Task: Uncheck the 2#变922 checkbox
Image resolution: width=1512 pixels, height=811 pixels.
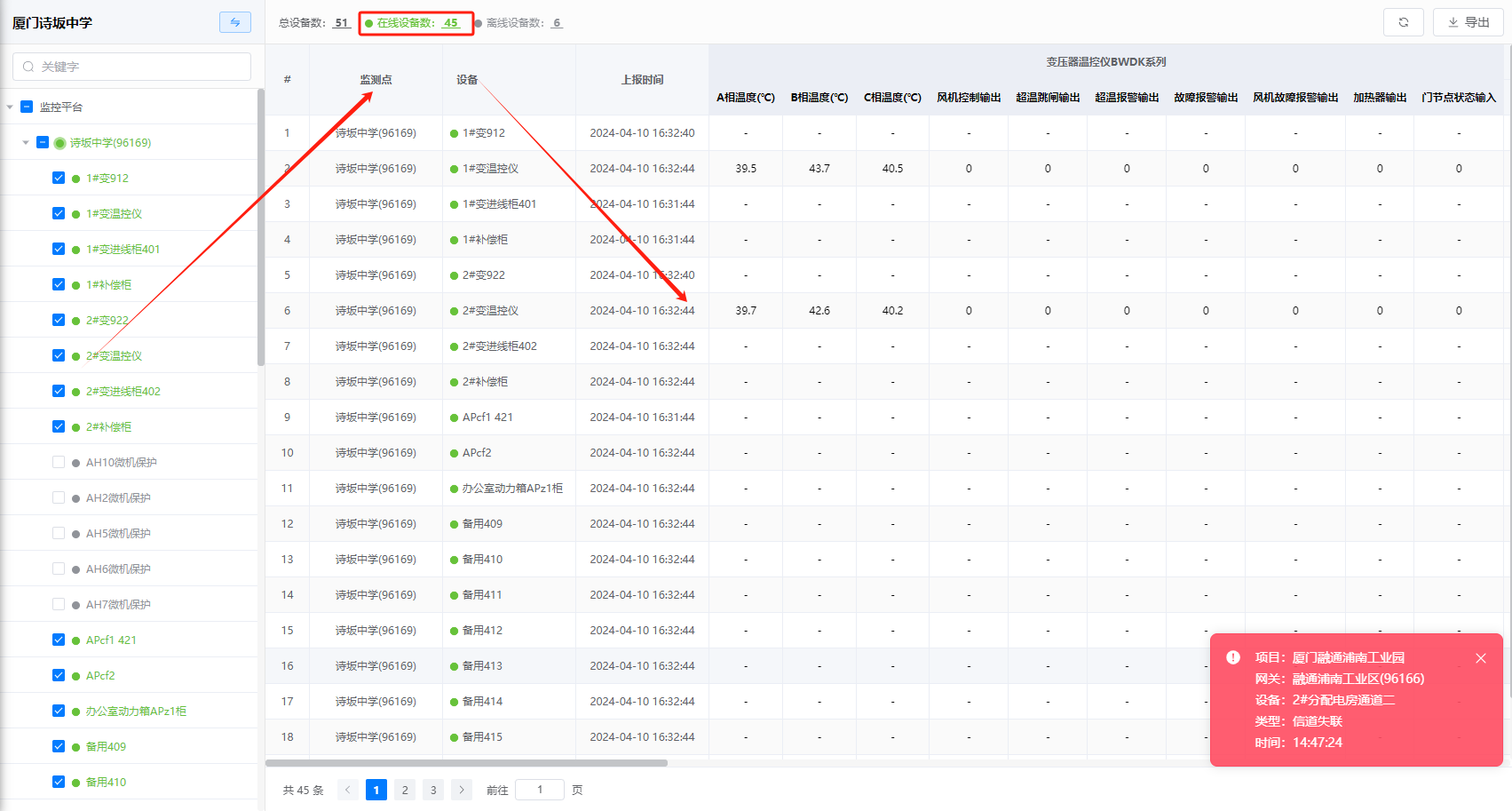Action: tap(59, 320)
